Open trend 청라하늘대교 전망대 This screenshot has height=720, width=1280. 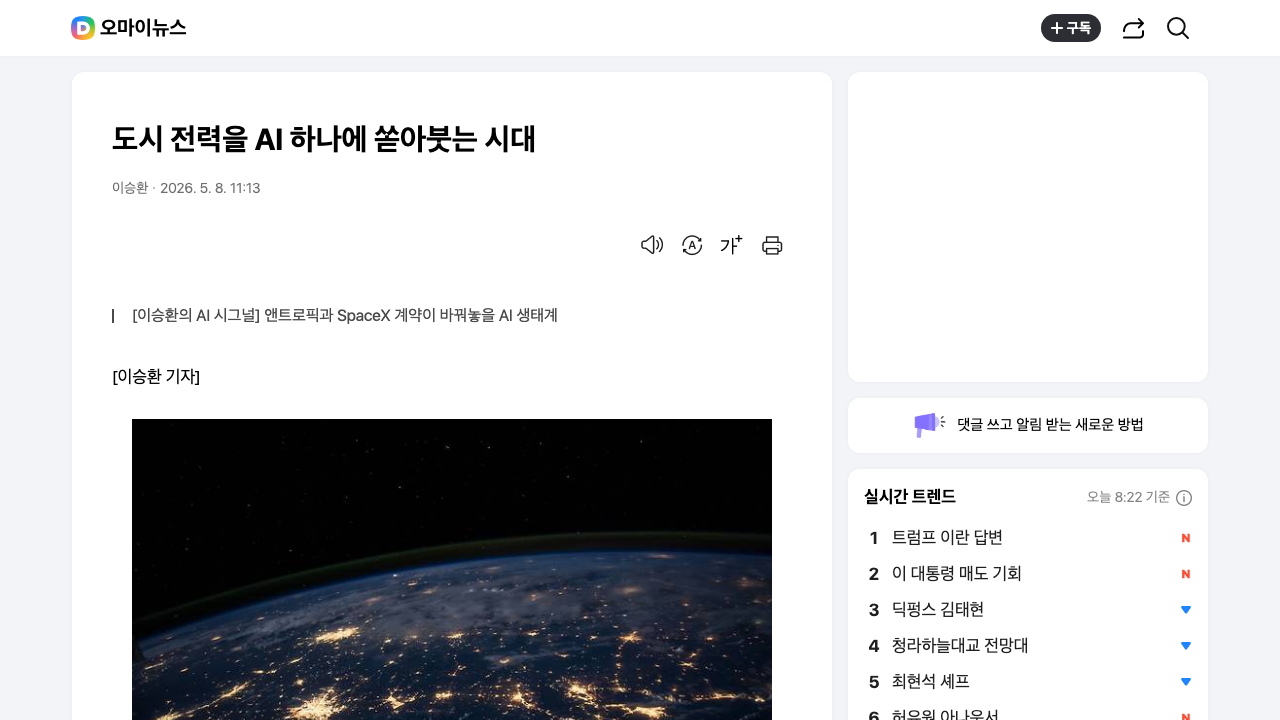coord(960,646)
